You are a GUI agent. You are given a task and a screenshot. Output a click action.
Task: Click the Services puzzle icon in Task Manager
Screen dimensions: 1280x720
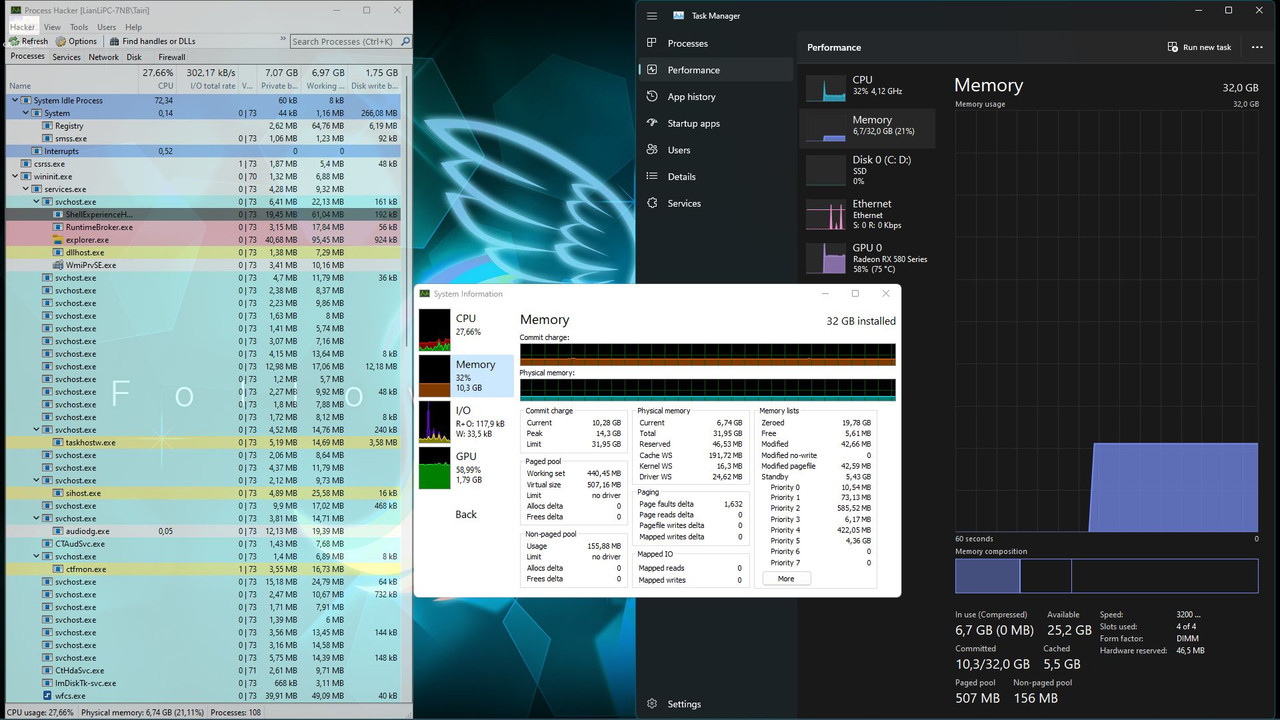click(x=652, y=203)
